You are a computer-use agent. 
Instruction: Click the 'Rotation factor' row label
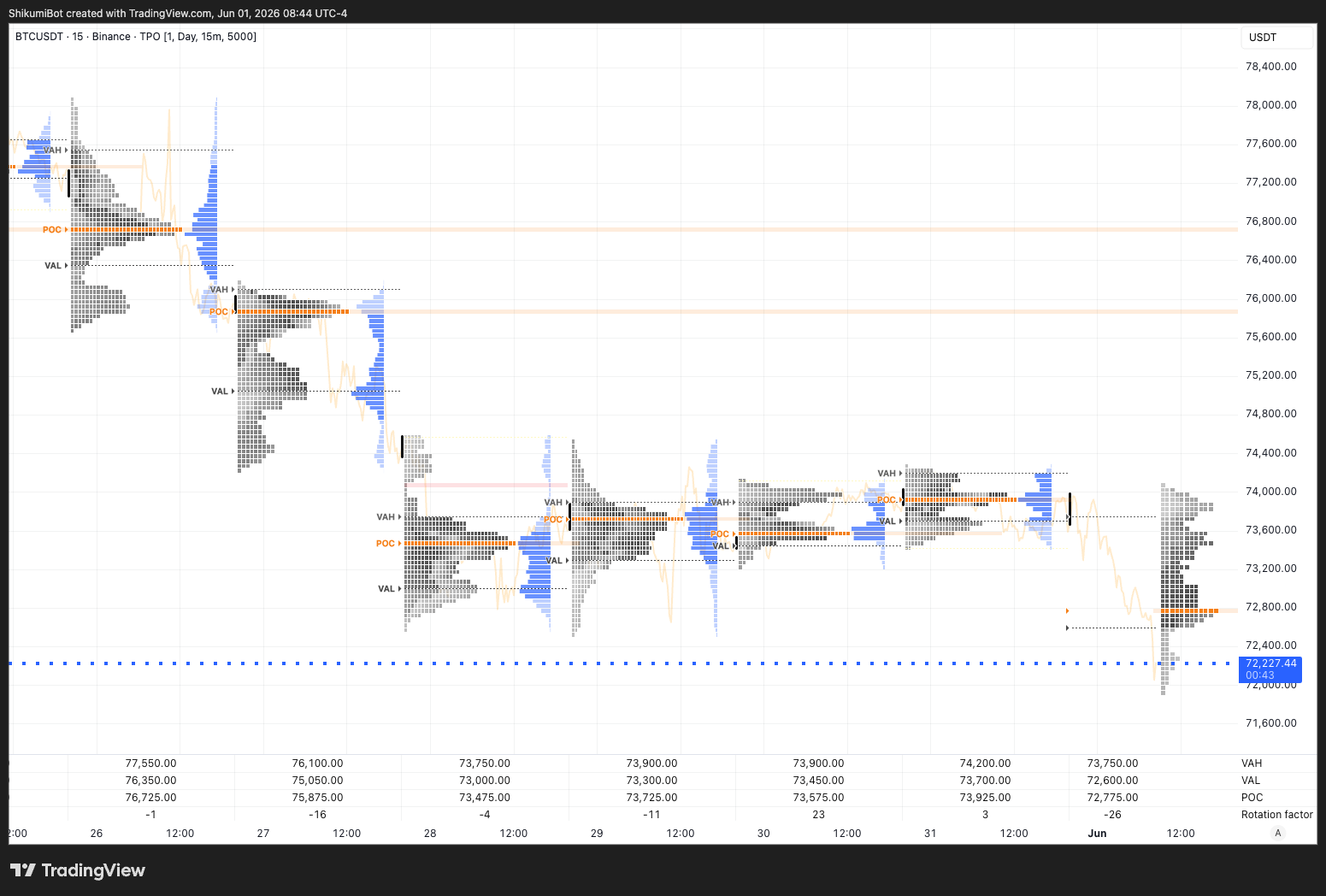coord(1277,815)
